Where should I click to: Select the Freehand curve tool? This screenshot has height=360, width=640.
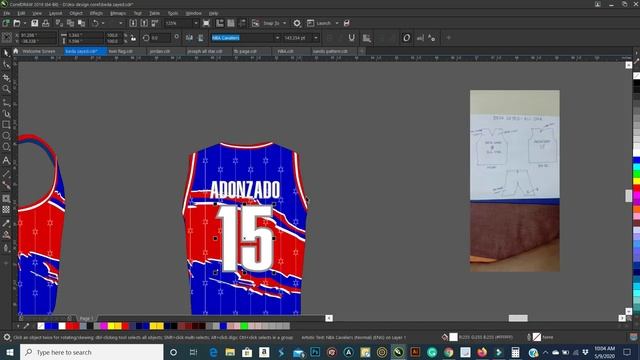click(x=6, y=102)
